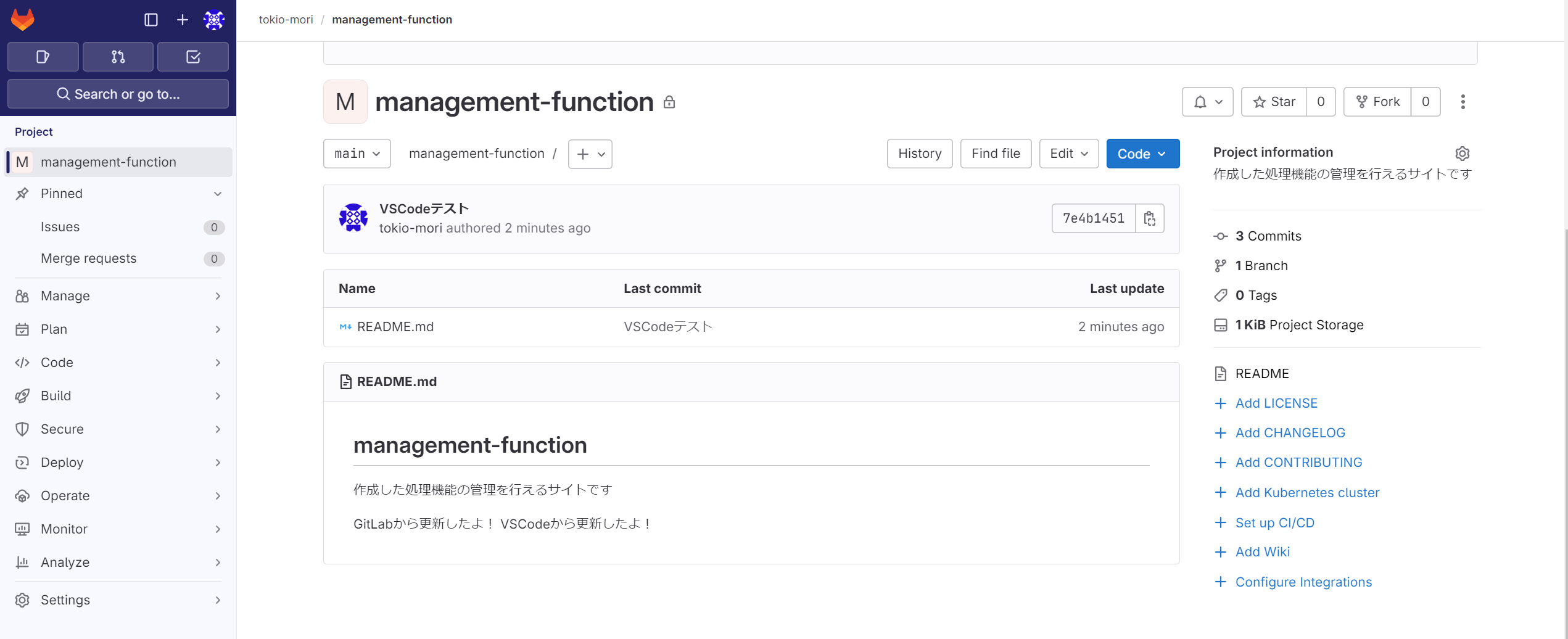Open README.md in the file list

click(x=395, y=327)
